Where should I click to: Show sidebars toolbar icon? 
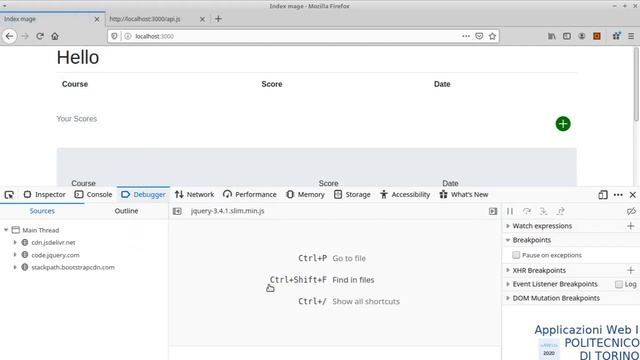pyautogui.click(x=567, y=36)
